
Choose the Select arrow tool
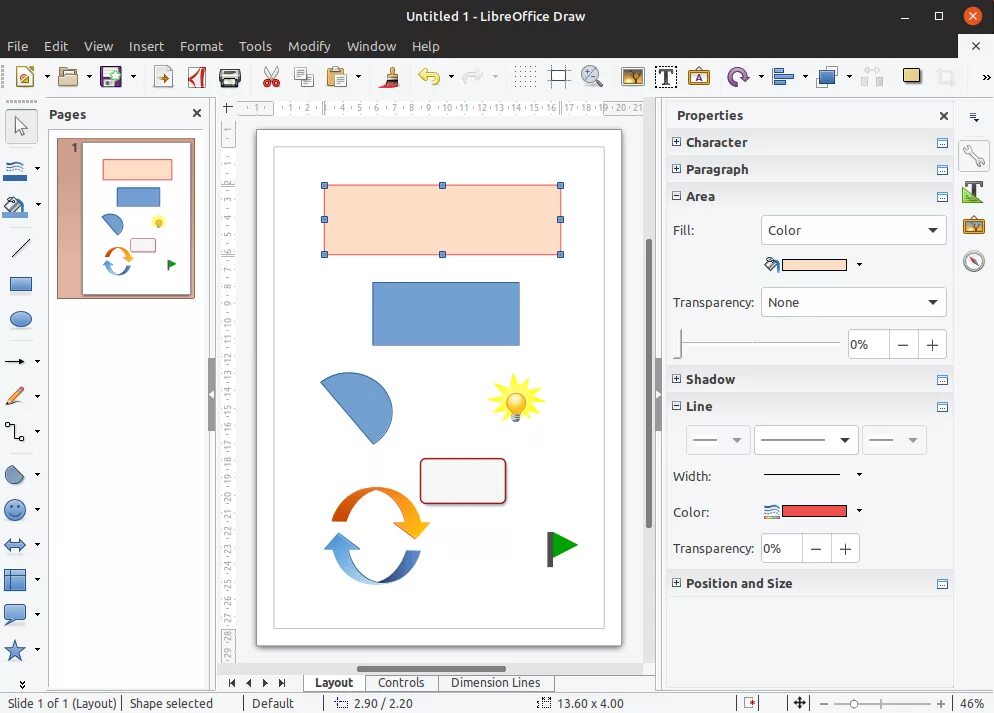point(21,126)
